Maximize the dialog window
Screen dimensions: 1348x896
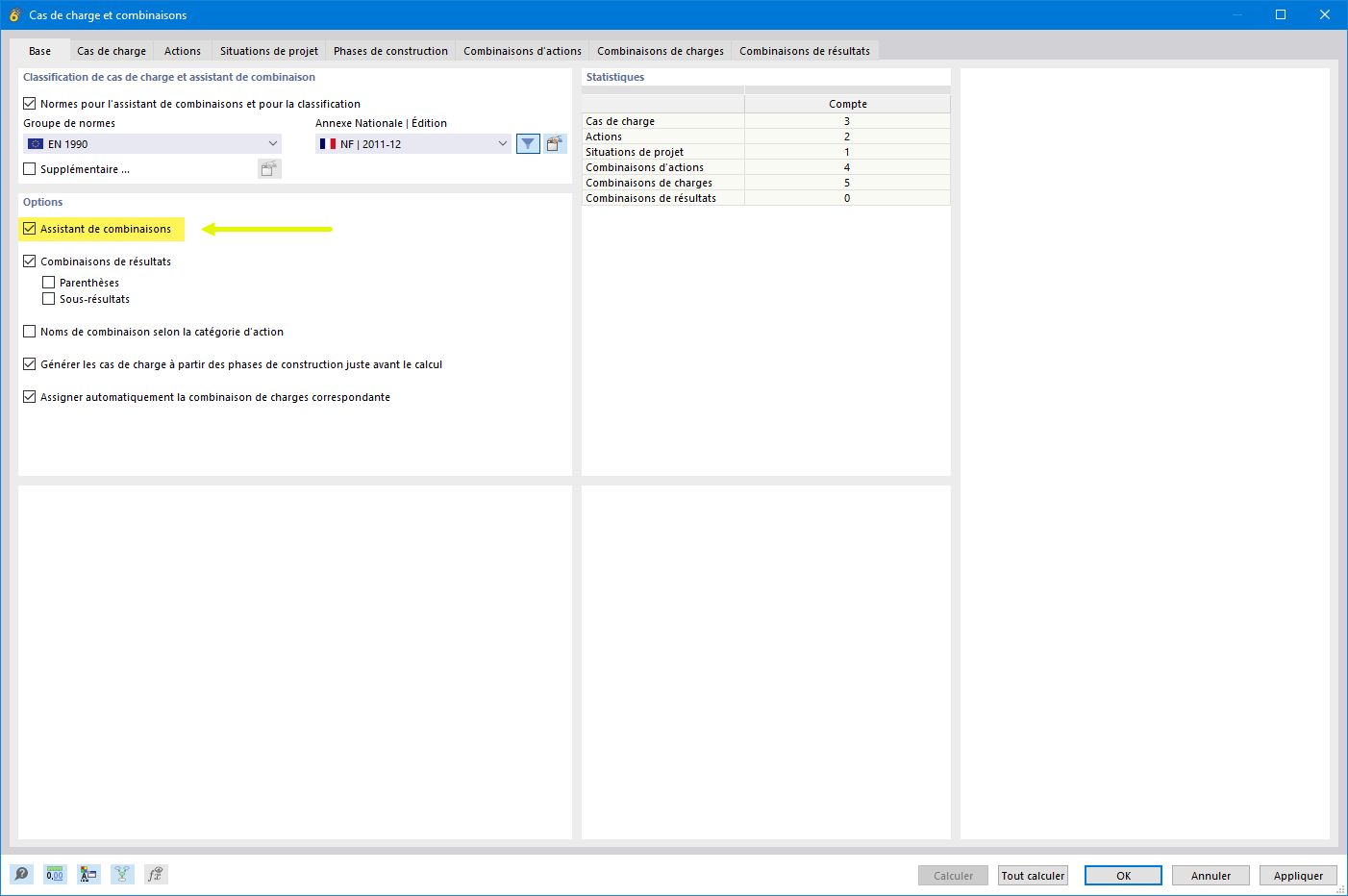[x=1281, y=14]
